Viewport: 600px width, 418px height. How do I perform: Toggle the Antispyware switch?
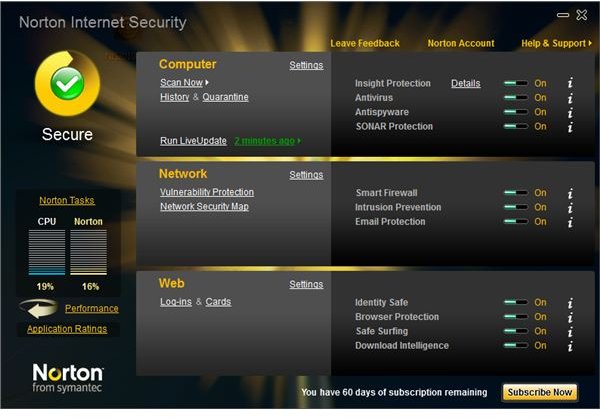[516, 112]
